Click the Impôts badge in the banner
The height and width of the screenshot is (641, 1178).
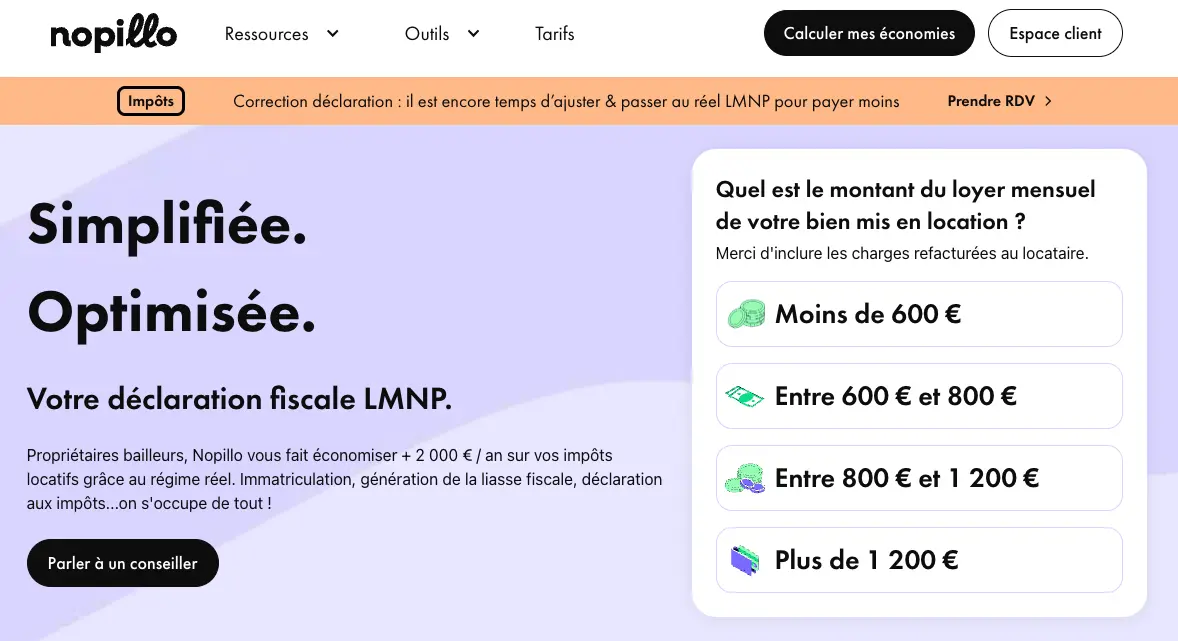[151, 101]
